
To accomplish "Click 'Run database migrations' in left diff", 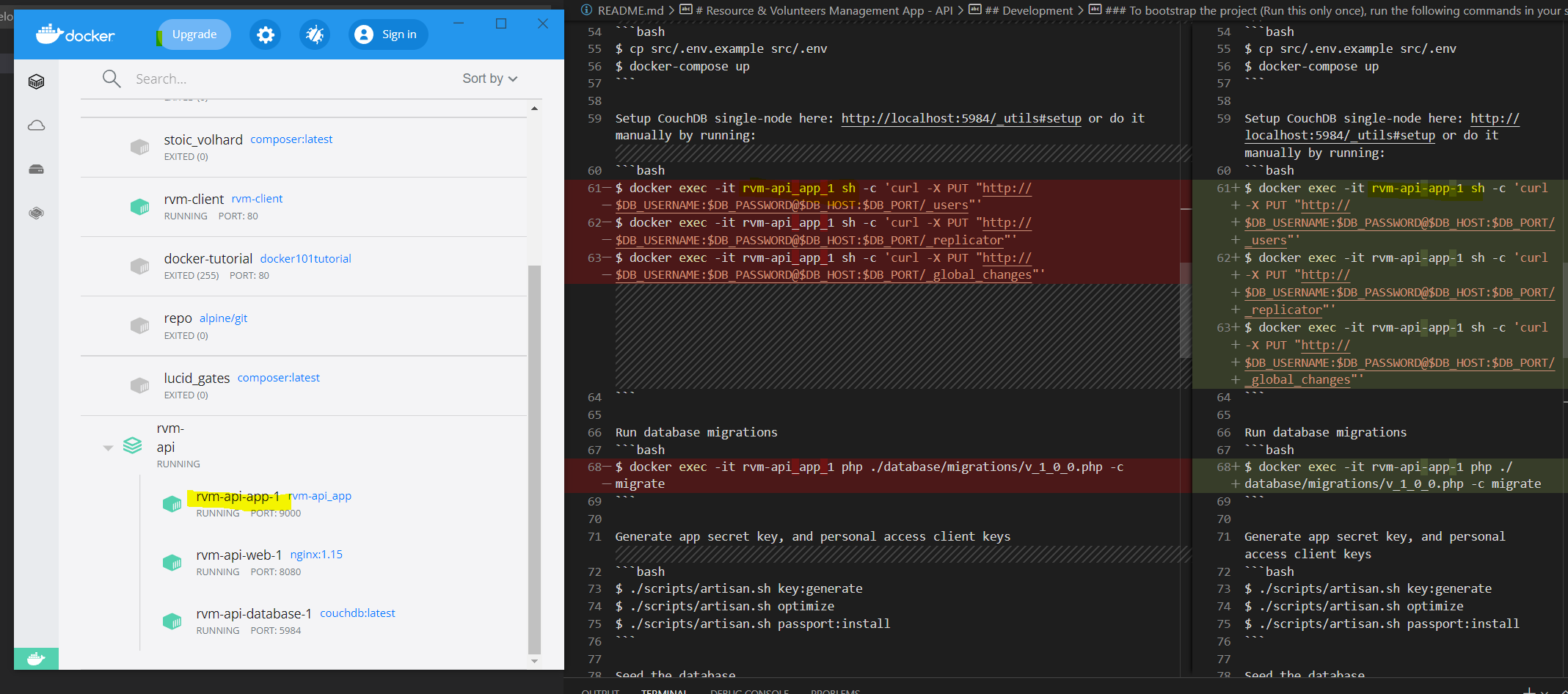I will coord(696,432).
